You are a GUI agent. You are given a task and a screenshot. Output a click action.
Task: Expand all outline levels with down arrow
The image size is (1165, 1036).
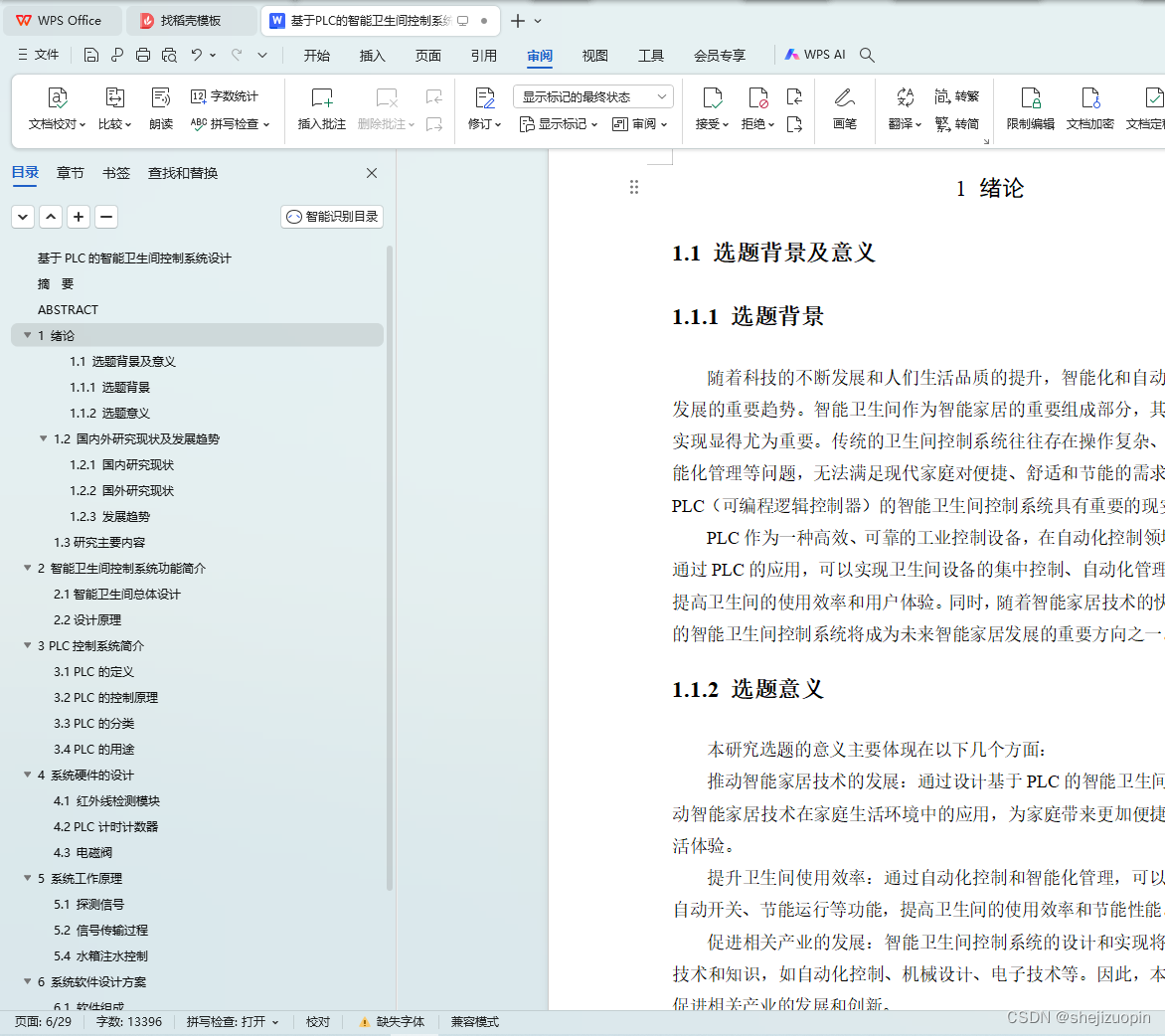click(x=23, y=217)
